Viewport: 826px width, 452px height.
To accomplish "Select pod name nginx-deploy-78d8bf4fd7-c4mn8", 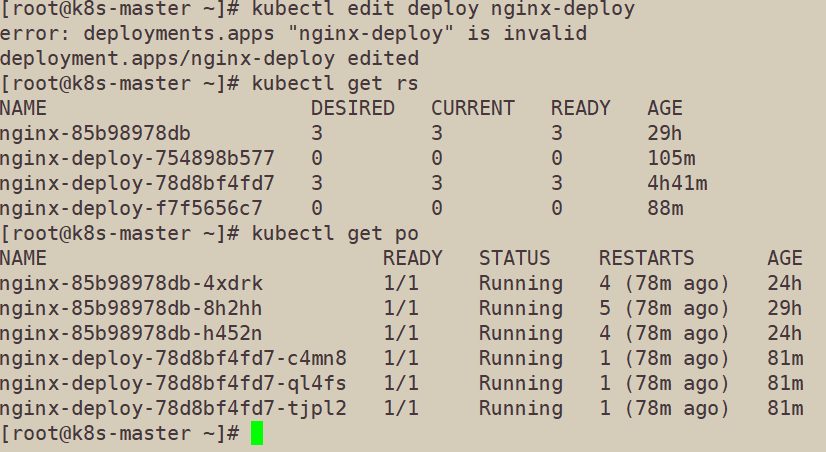I will (173, 359).
